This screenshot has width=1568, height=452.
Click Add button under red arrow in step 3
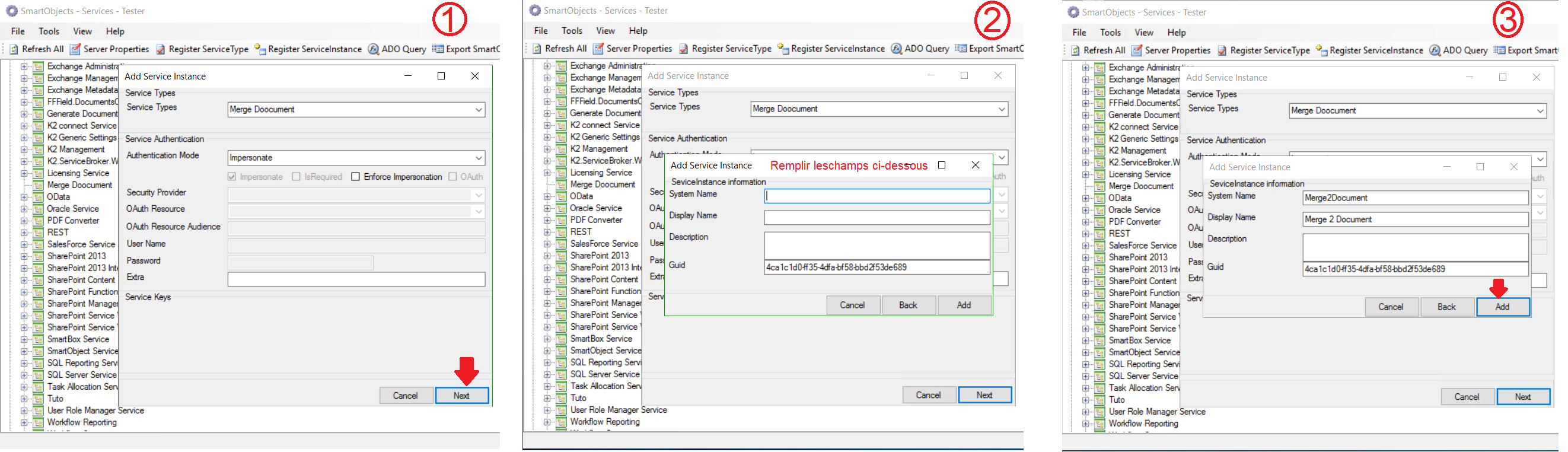(x=1502, y=307)
